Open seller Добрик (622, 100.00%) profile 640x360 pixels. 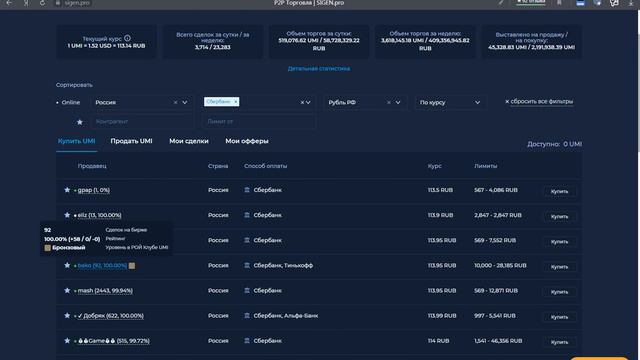tap(110, 316)
